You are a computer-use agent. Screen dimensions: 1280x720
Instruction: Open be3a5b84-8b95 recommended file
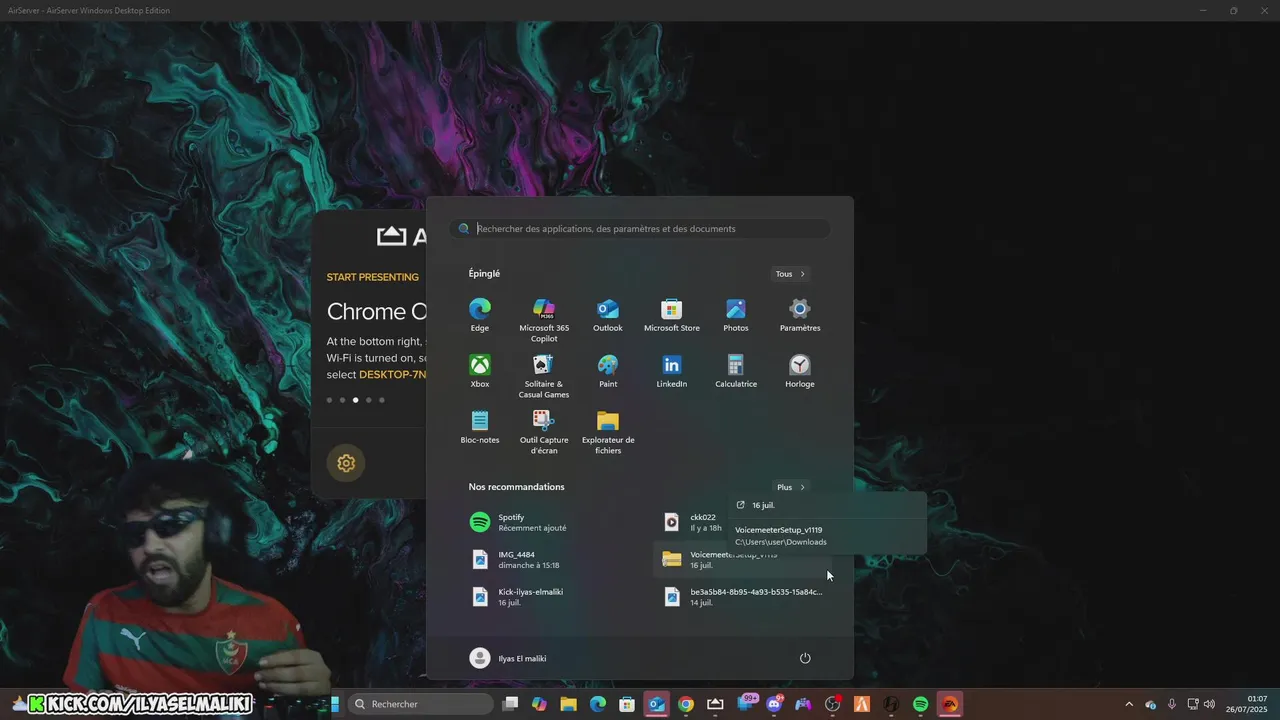tap(745, 597)
